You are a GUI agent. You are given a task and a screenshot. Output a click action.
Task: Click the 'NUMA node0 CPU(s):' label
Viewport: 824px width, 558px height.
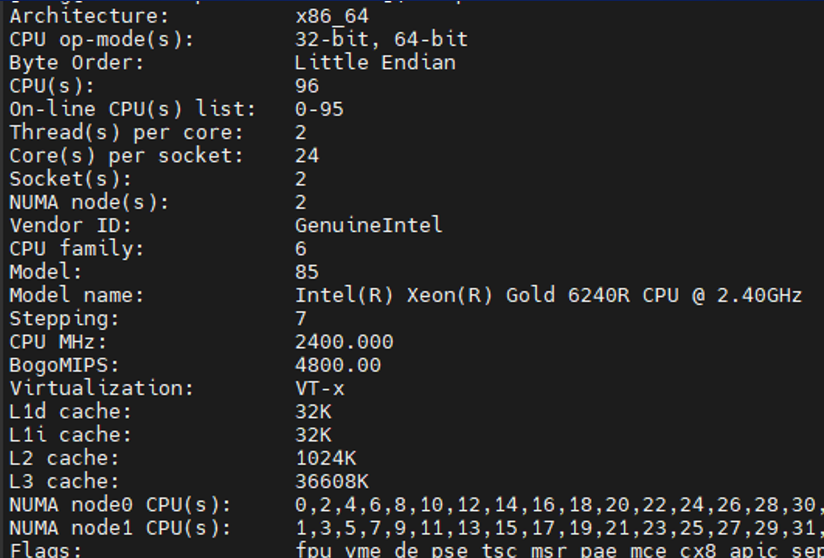[x=120, y=504]
